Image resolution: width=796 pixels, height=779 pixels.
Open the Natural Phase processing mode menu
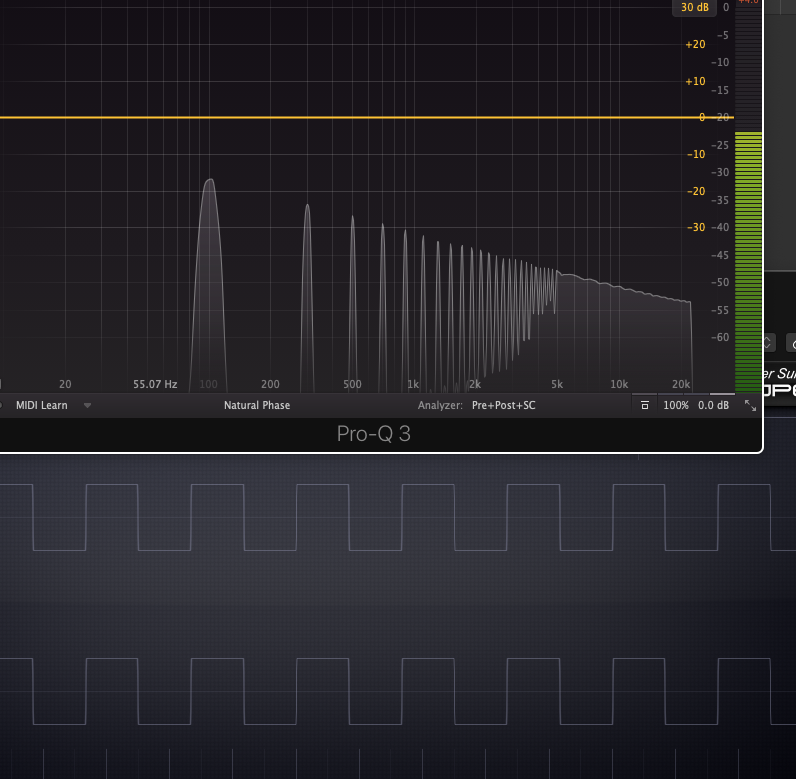tap(257, 405)
